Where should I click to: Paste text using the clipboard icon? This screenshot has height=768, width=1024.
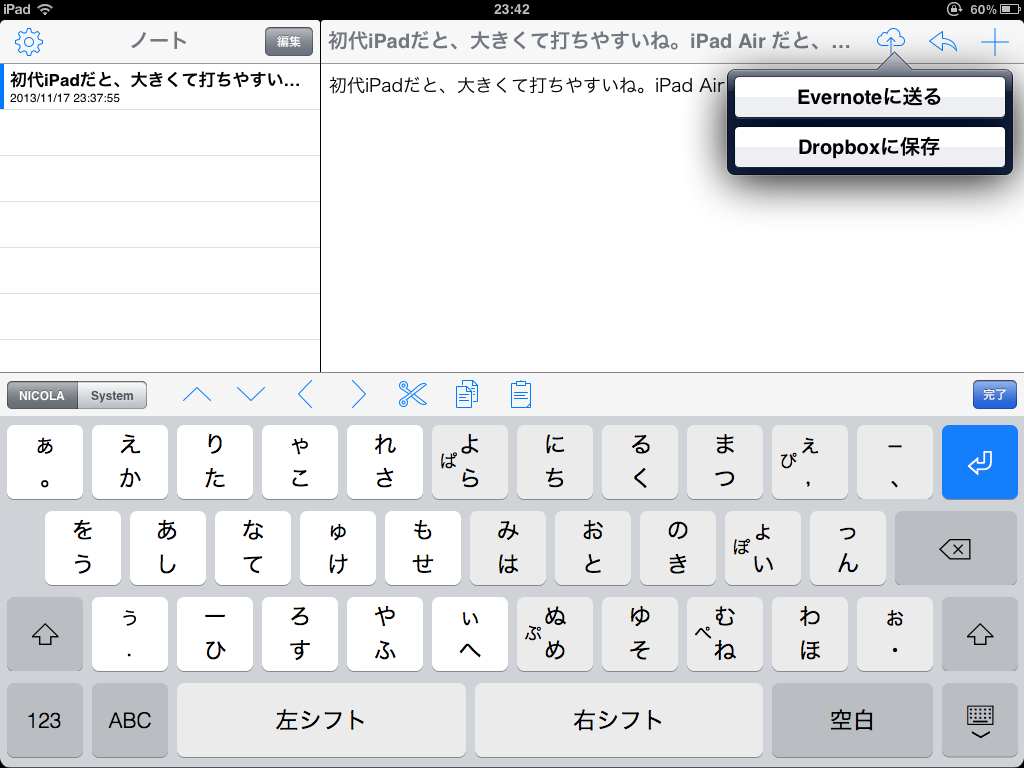[x=520, y=394]
